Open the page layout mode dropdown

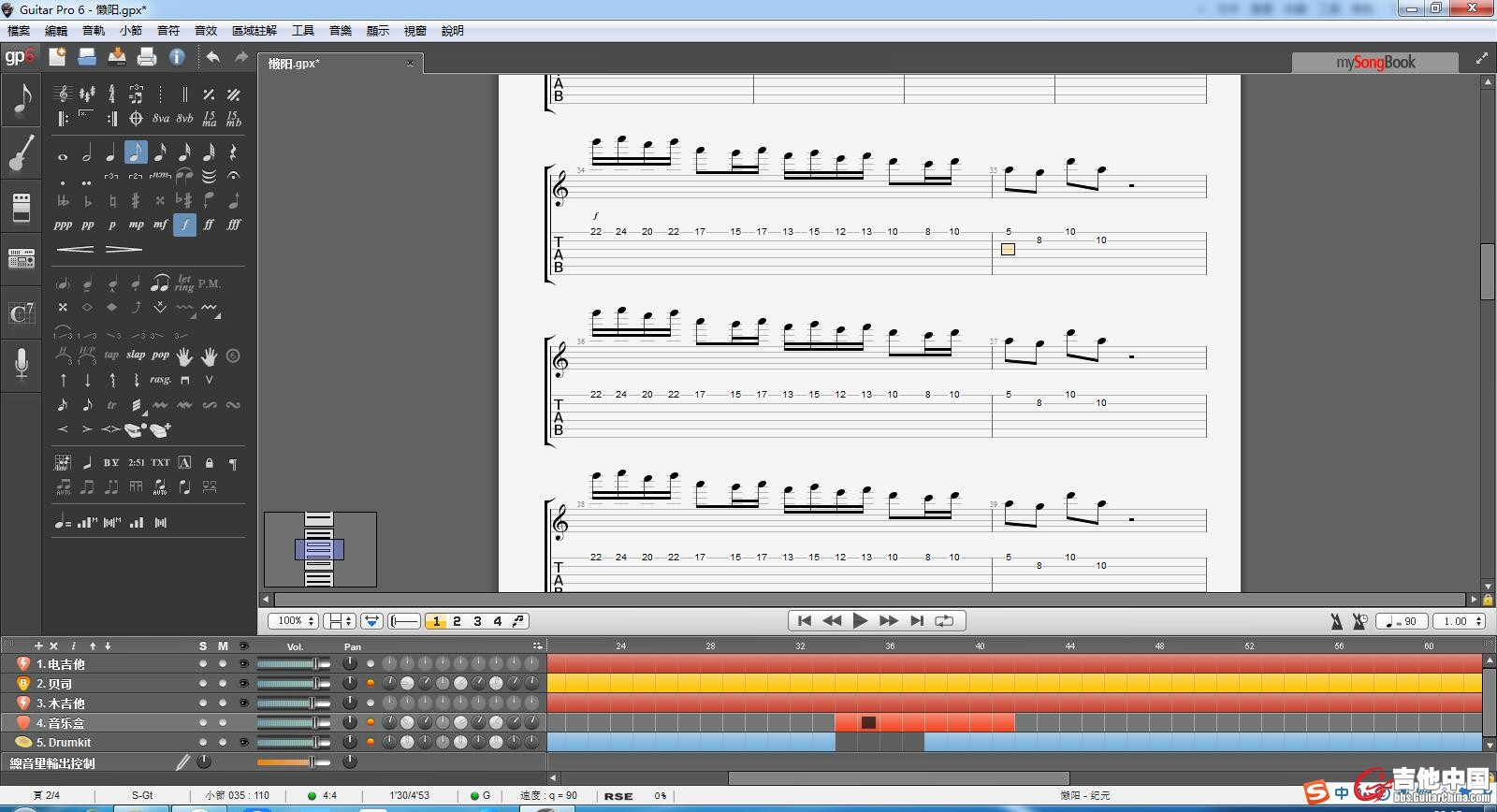(x=340, y=621)
